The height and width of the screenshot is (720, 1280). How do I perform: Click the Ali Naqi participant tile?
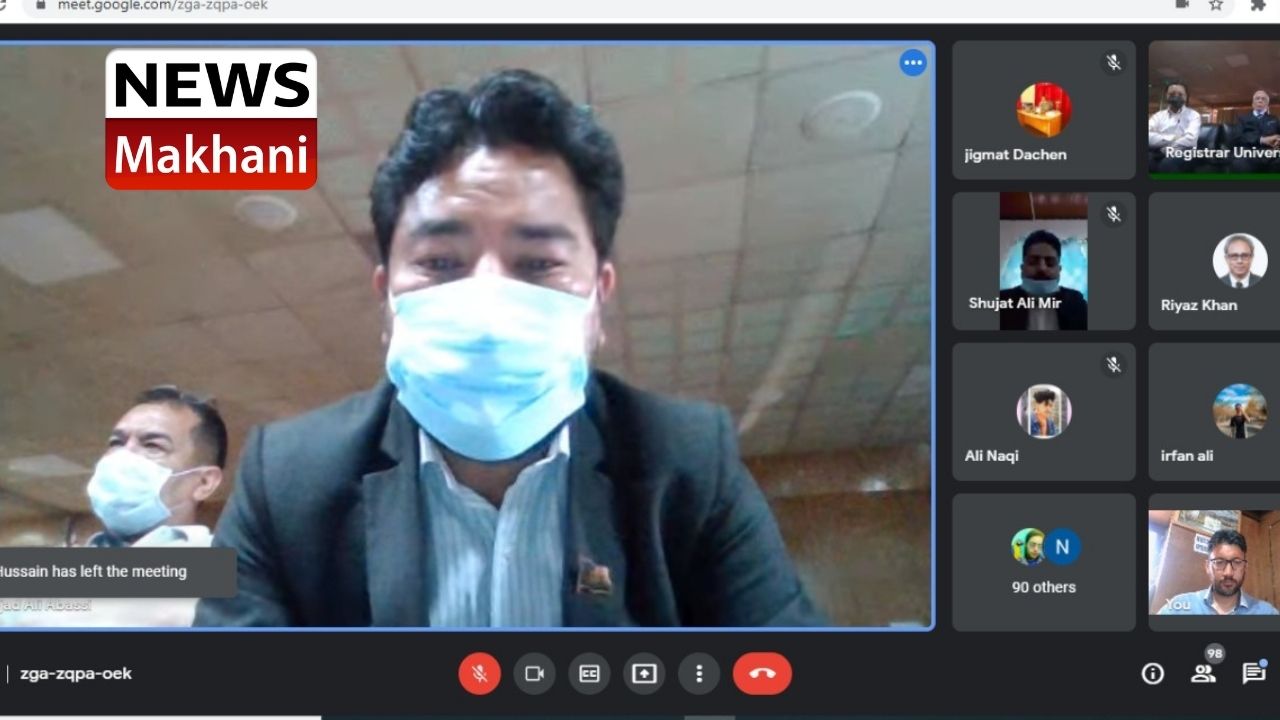(x=1043, y=412)
